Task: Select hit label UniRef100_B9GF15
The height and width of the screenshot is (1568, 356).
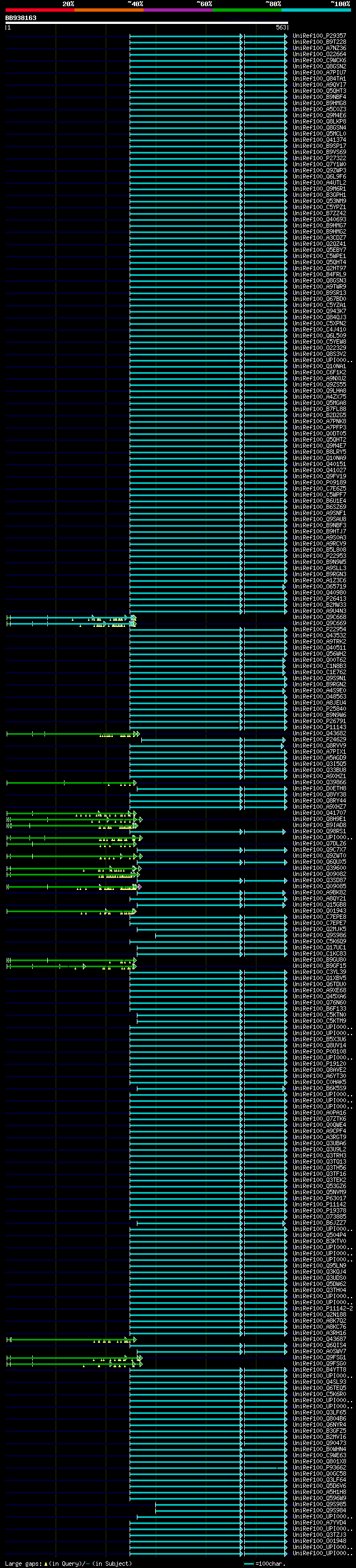Action: (x=319, y=966)
